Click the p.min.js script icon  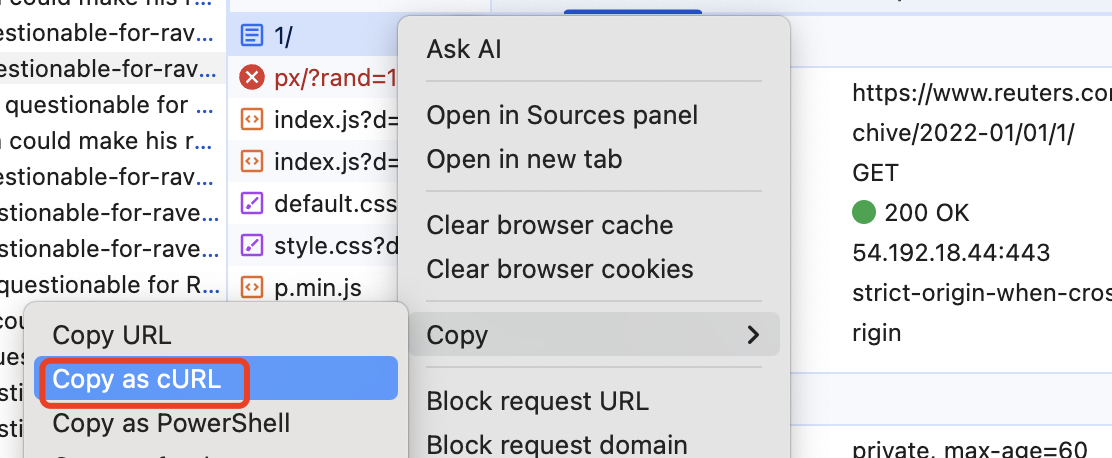click(252, 288)
